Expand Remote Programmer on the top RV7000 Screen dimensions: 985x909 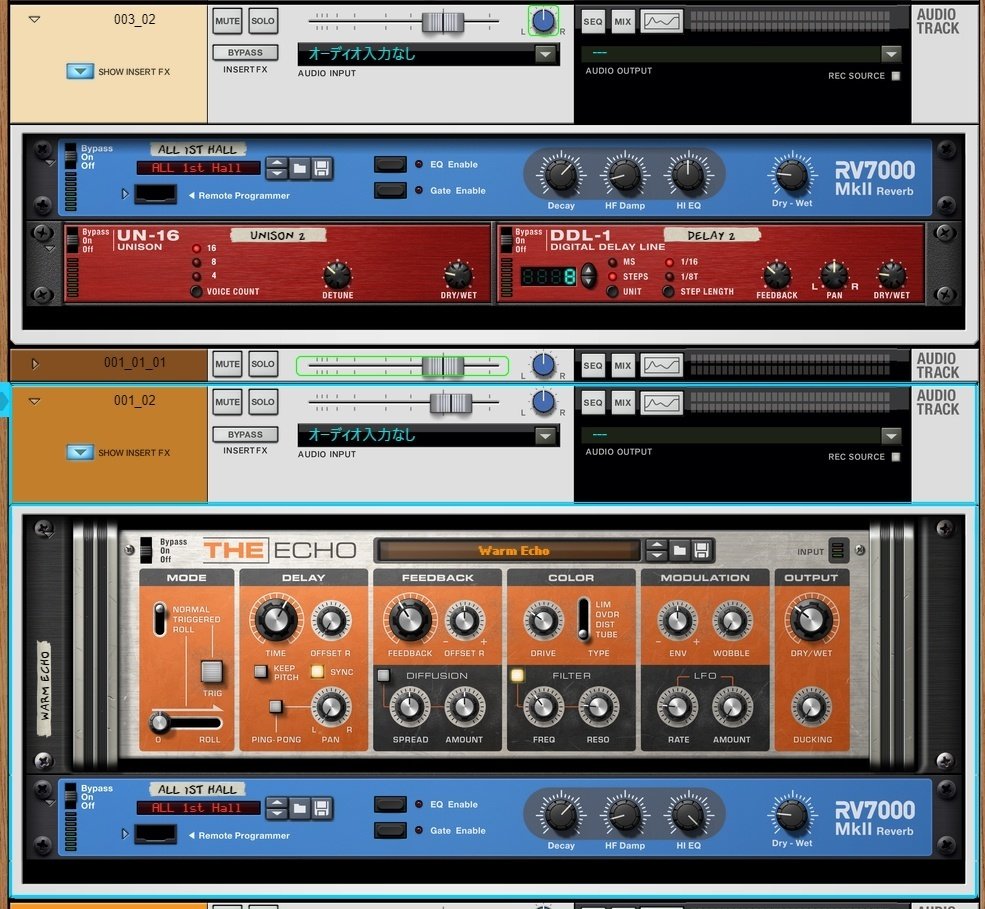pyautogui.click(x=124, y=194)
